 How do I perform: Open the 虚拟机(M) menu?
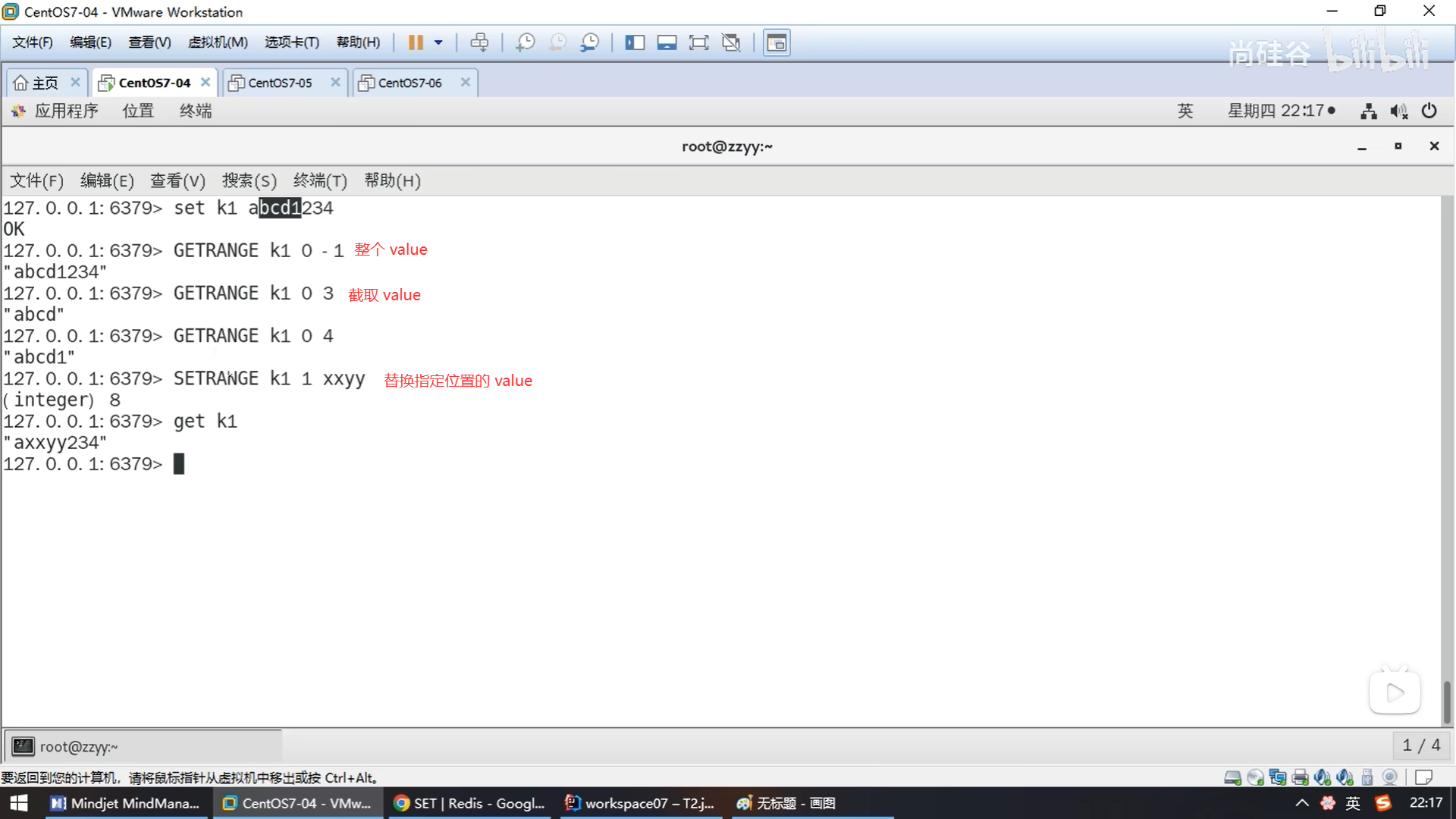coord(218,42)
